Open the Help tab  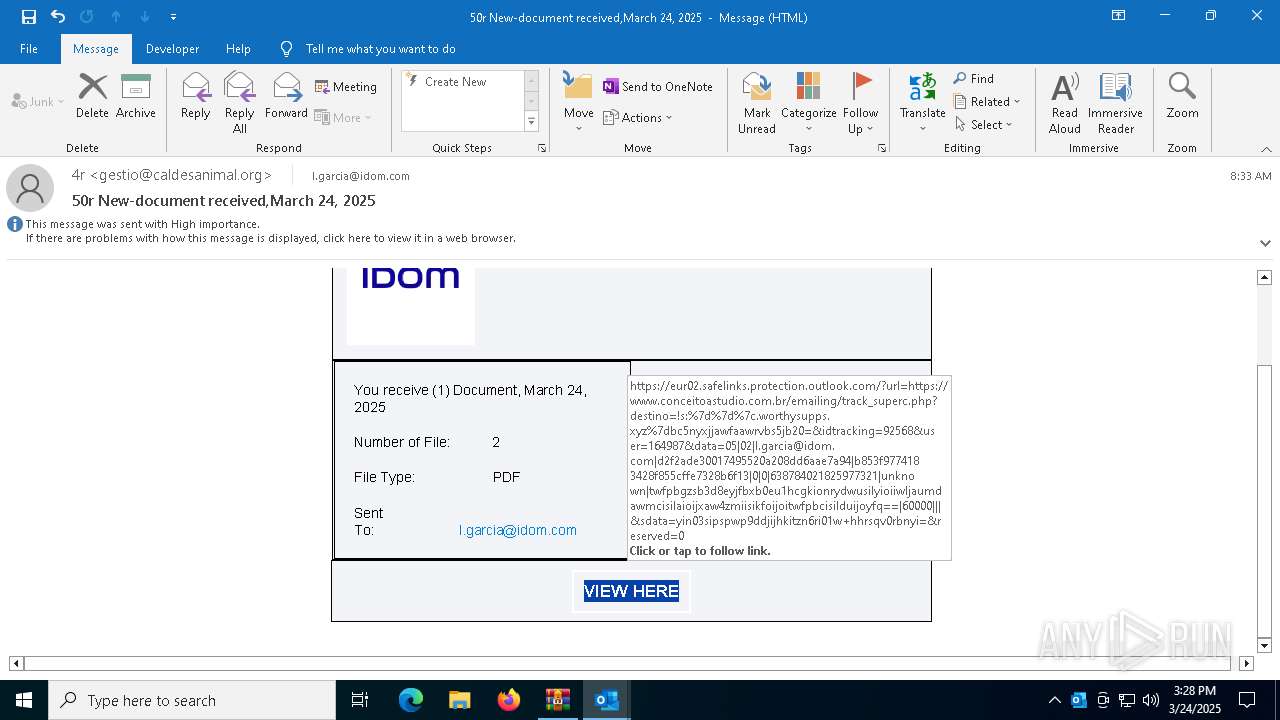238,49
